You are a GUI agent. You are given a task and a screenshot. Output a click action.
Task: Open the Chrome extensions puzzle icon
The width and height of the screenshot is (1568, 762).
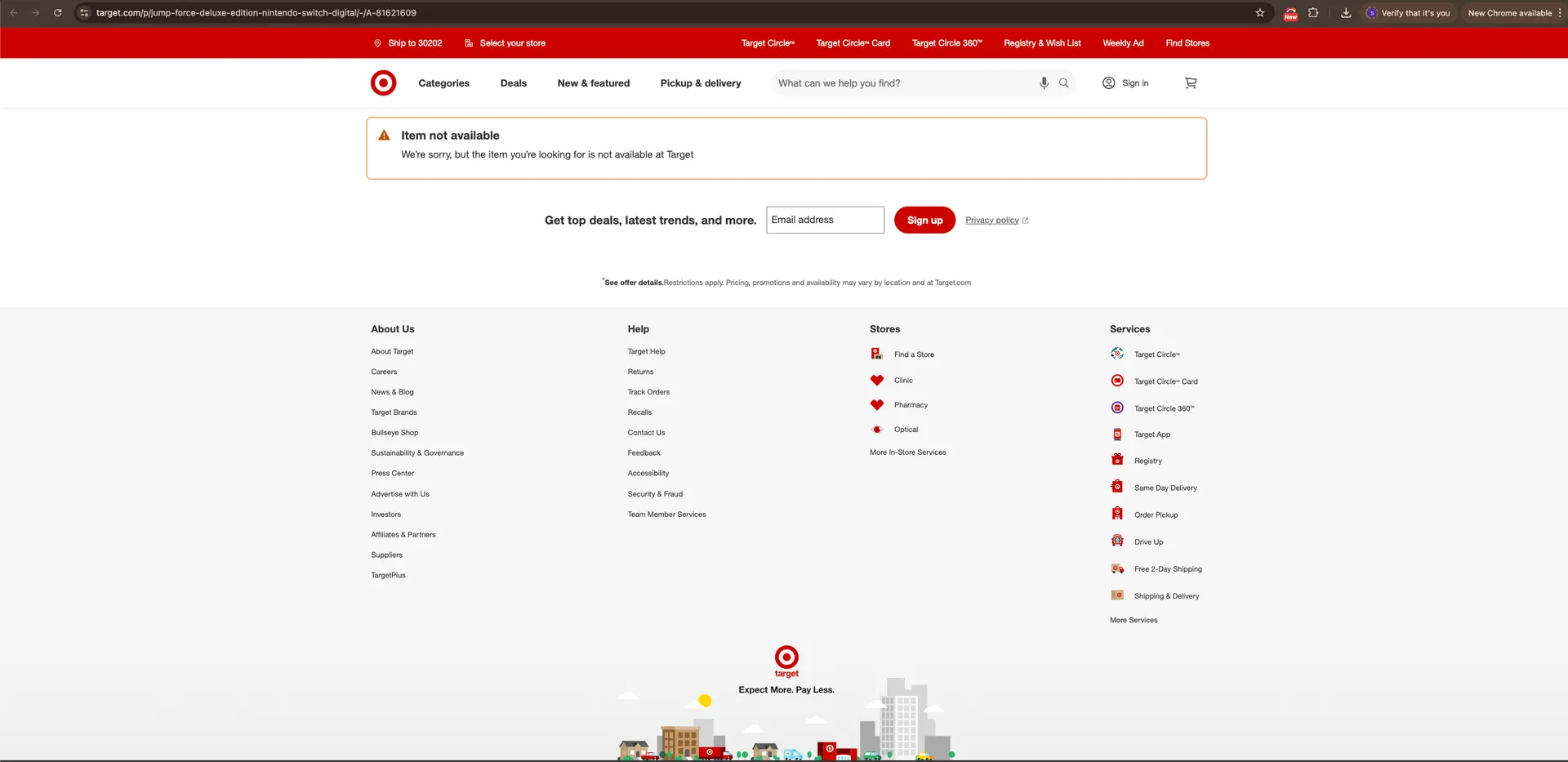1313,13
